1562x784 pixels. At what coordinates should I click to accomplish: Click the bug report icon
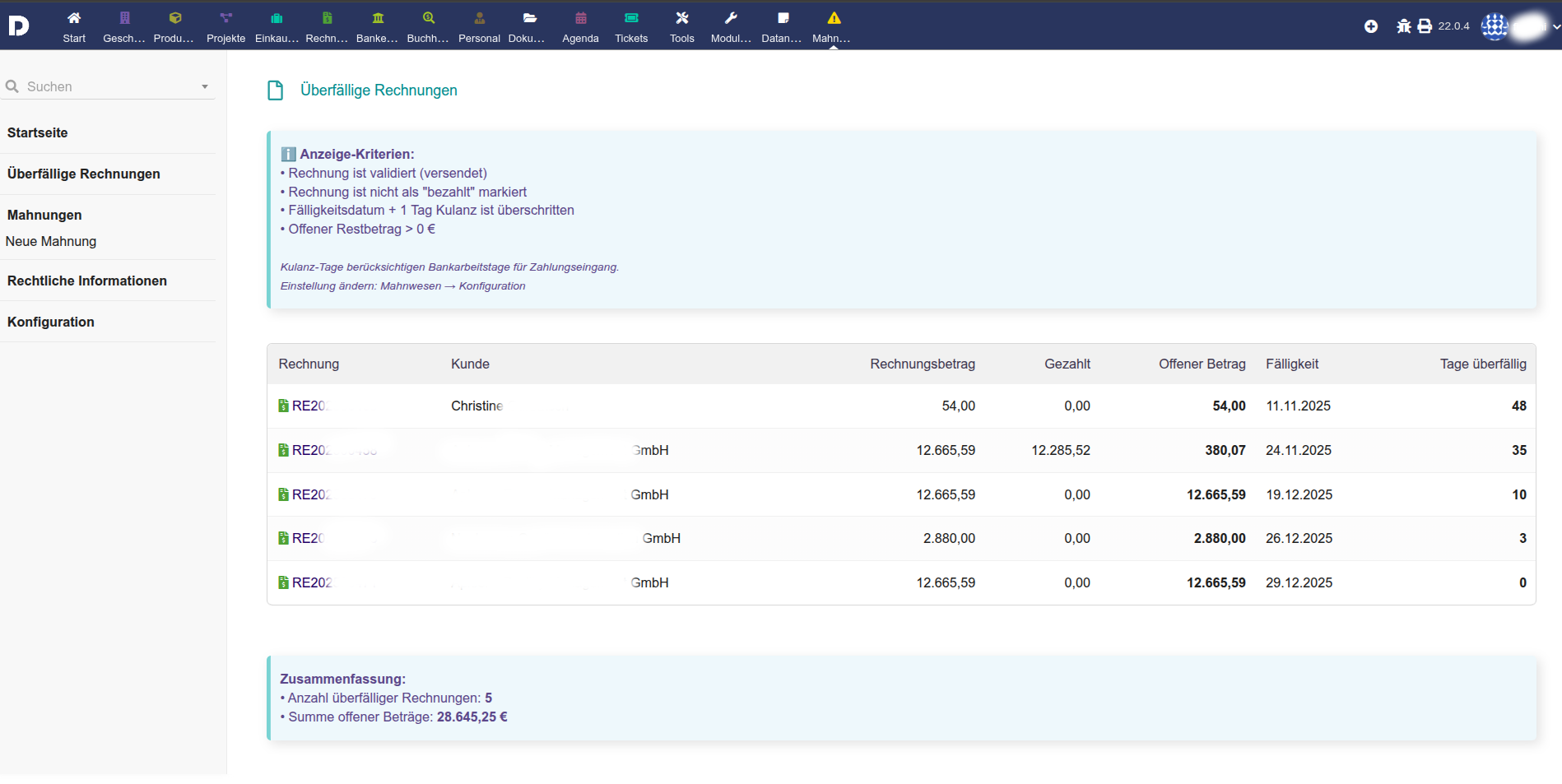pyautogui.click(x=1403, y=26)
